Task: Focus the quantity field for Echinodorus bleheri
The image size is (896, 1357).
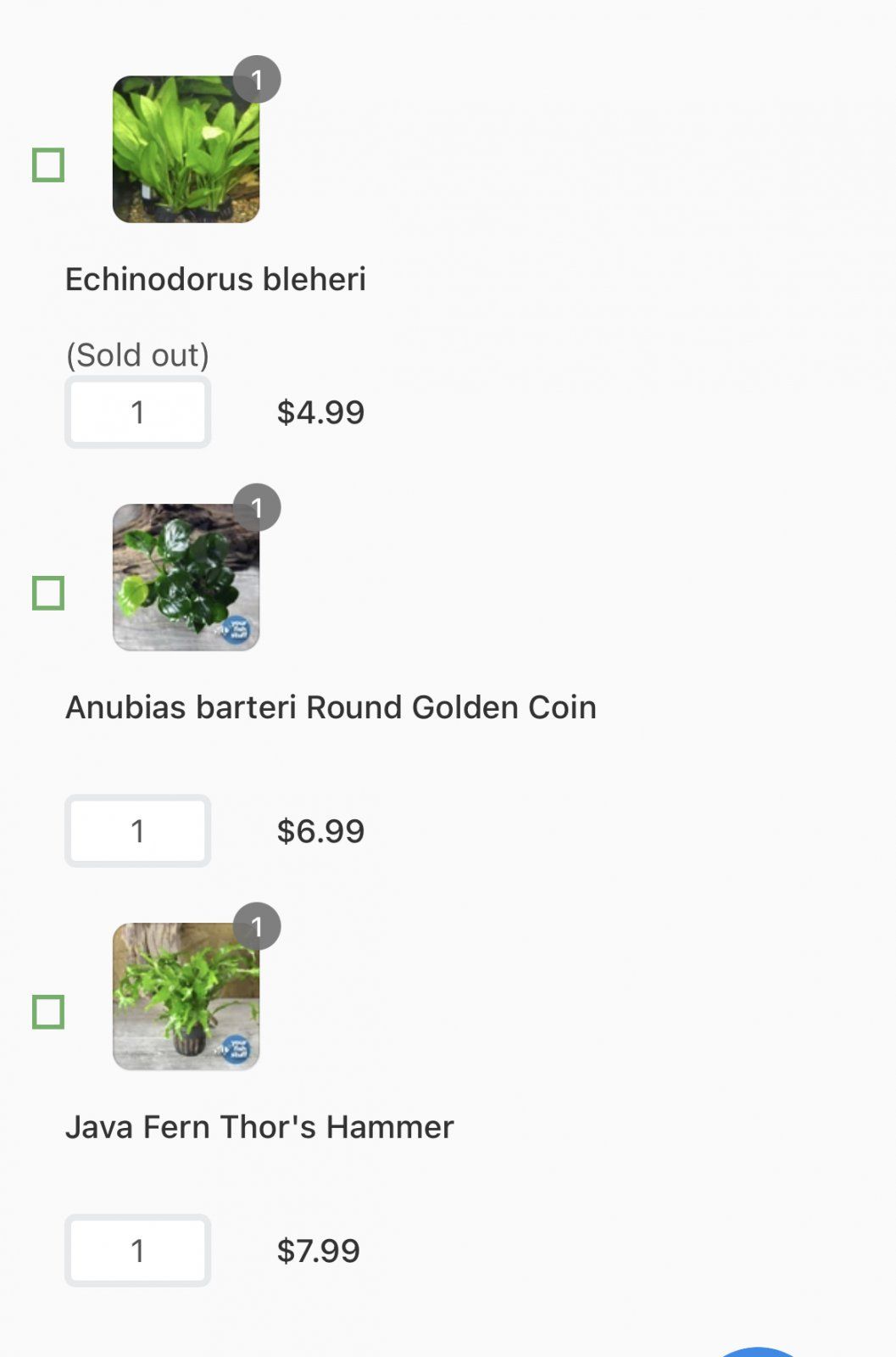Action: click(138, 412)
